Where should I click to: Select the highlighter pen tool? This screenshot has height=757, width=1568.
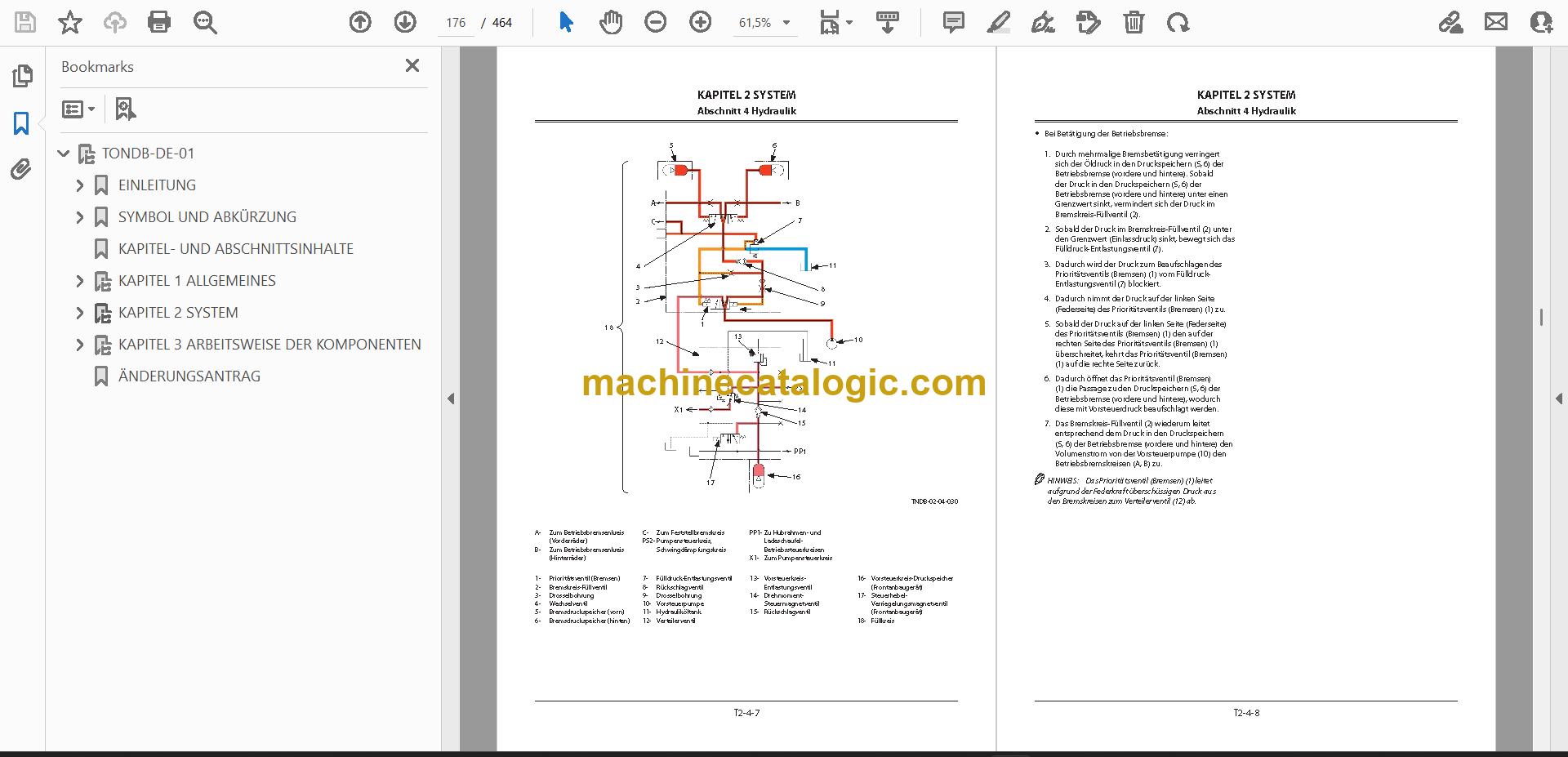[x=998, y=22]
